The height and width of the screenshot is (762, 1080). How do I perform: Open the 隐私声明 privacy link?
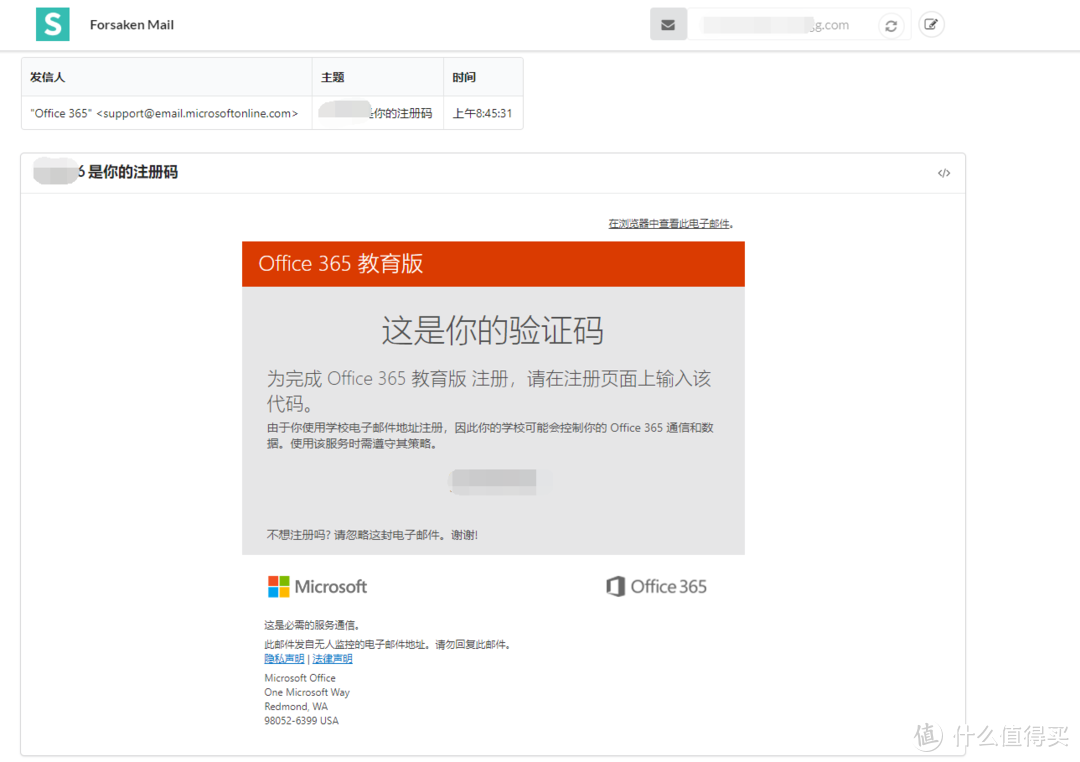[x=284, y=659]
